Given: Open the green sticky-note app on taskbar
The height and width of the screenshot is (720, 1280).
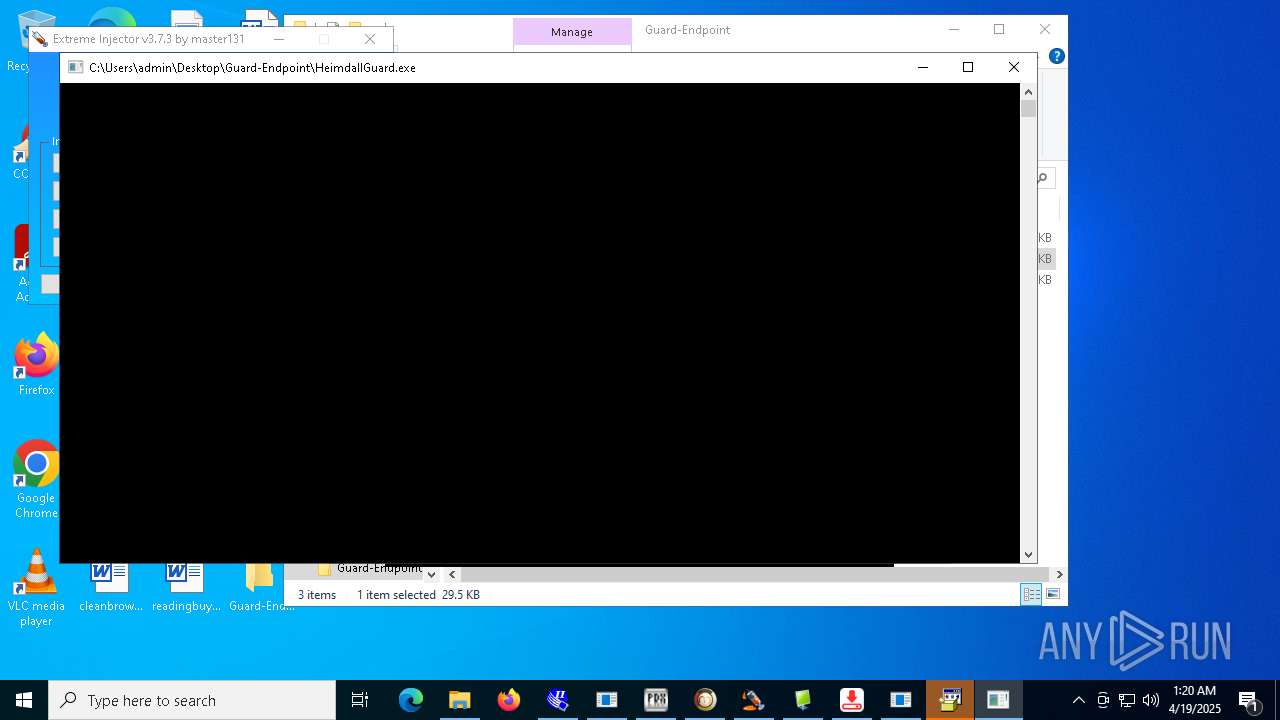Looking at the screenshot, I should pyautogui.click(x=803, y=700).
